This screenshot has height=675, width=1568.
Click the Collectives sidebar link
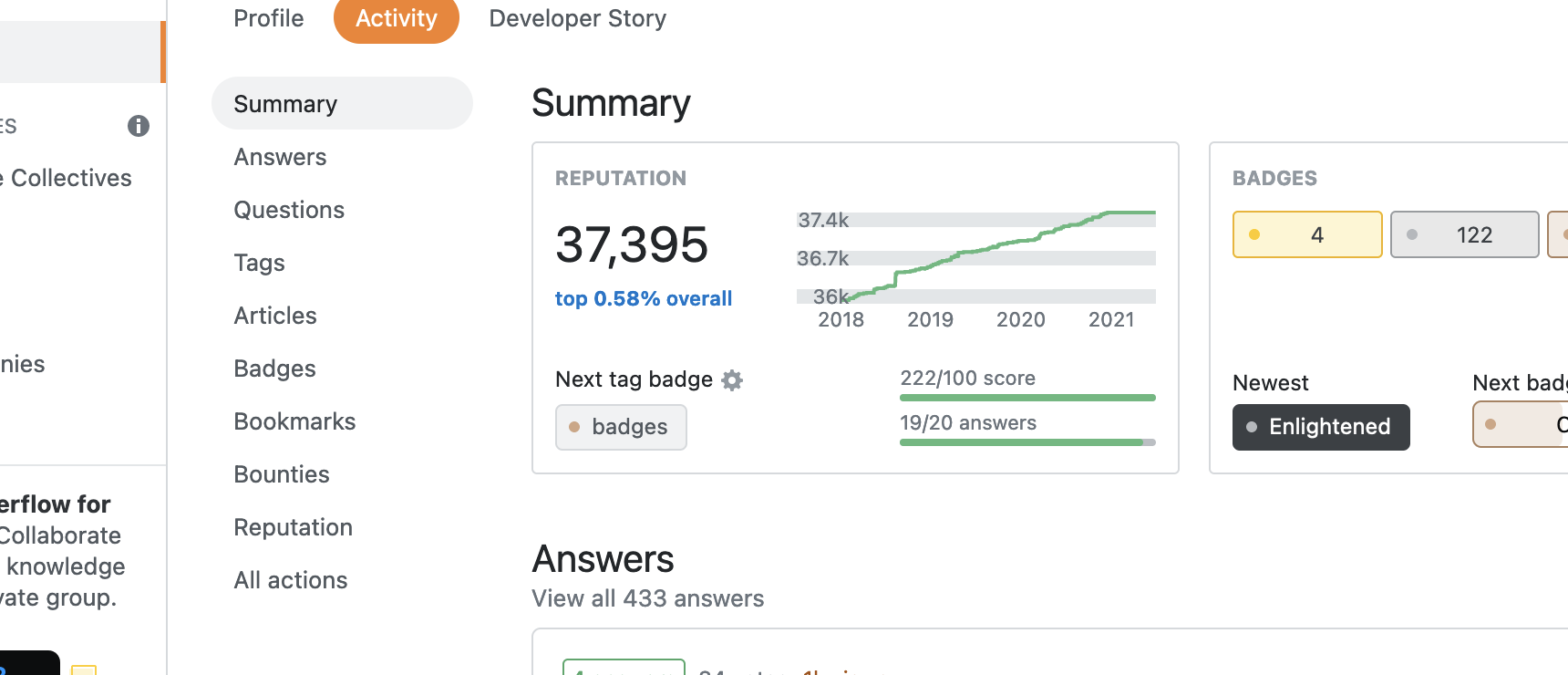[67, 178]
